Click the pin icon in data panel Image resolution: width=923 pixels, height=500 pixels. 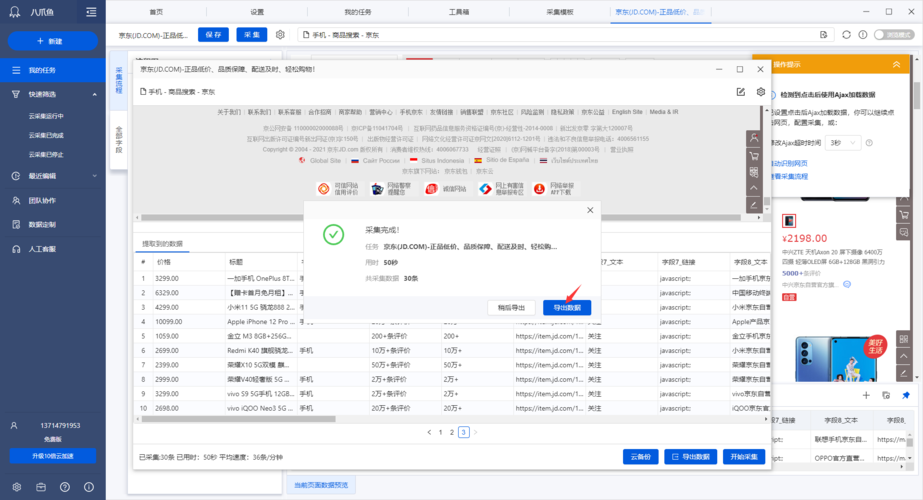pos(906,395)
